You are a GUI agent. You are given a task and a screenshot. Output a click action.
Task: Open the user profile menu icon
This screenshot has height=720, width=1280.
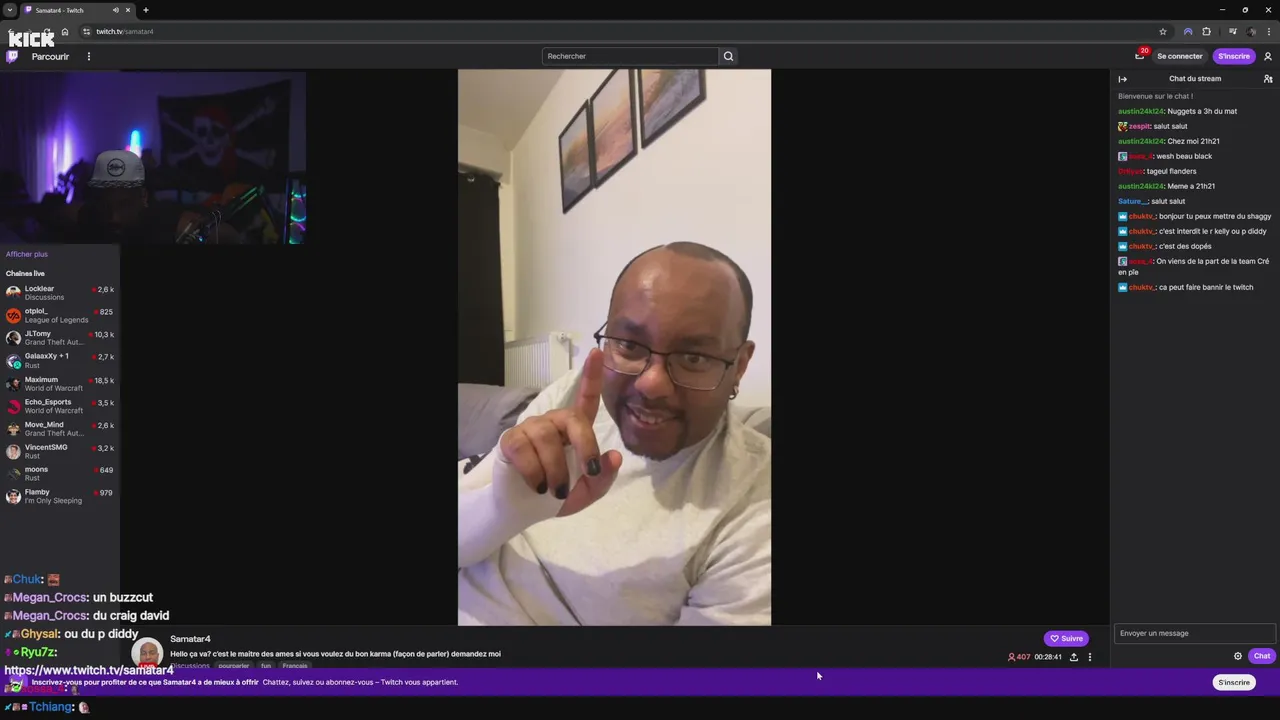point(1268,56)
